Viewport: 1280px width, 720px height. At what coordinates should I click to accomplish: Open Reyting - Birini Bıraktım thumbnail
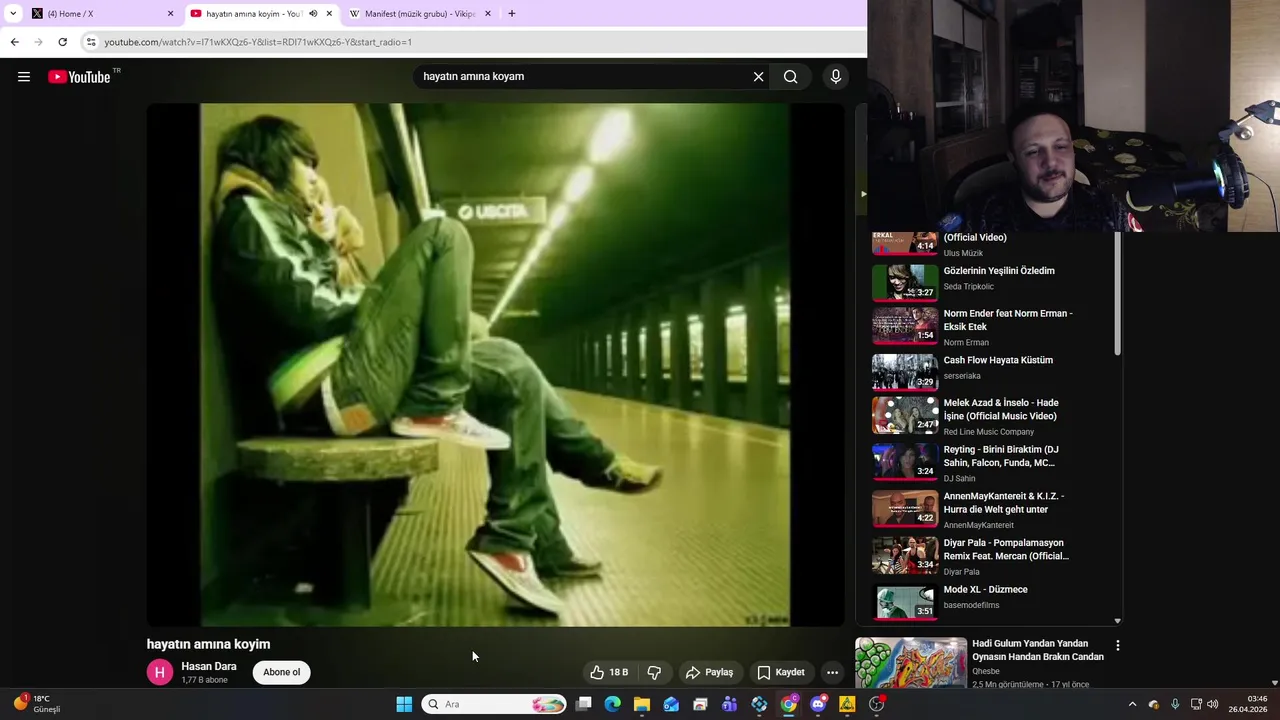coord(905,462)
